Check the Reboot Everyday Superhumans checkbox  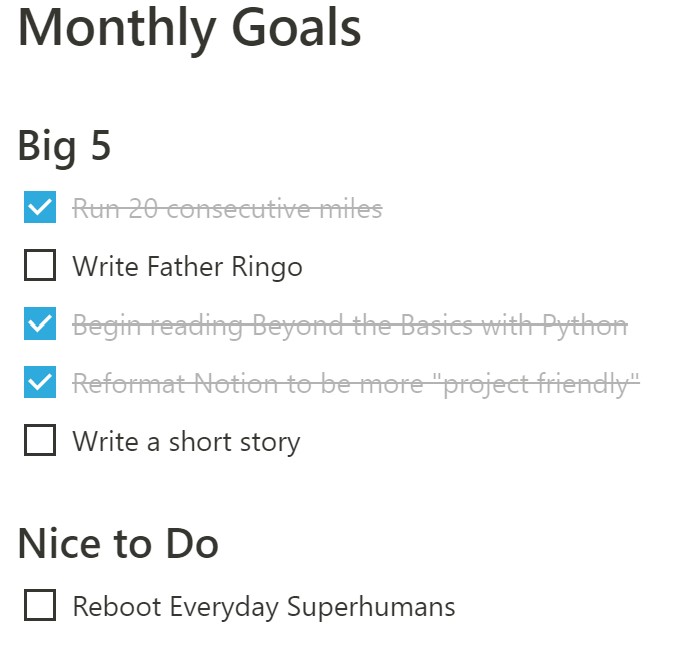pyautogui.click(x=40, y=605)
